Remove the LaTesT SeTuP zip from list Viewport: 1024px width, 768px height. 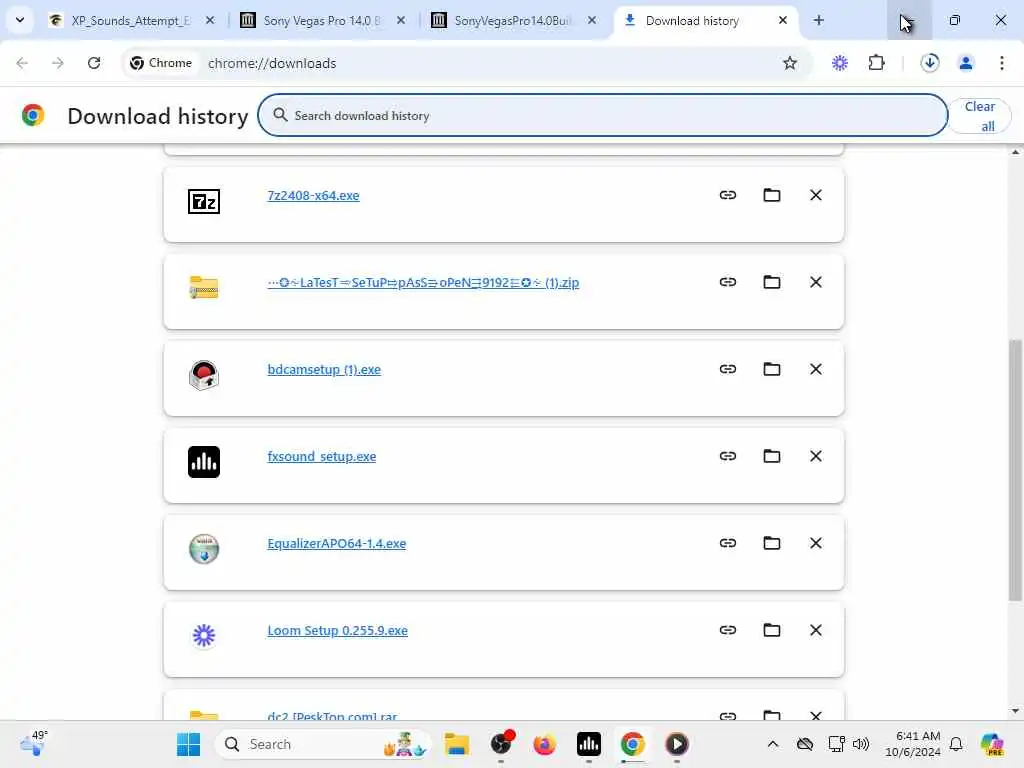(x=816, y=282)
